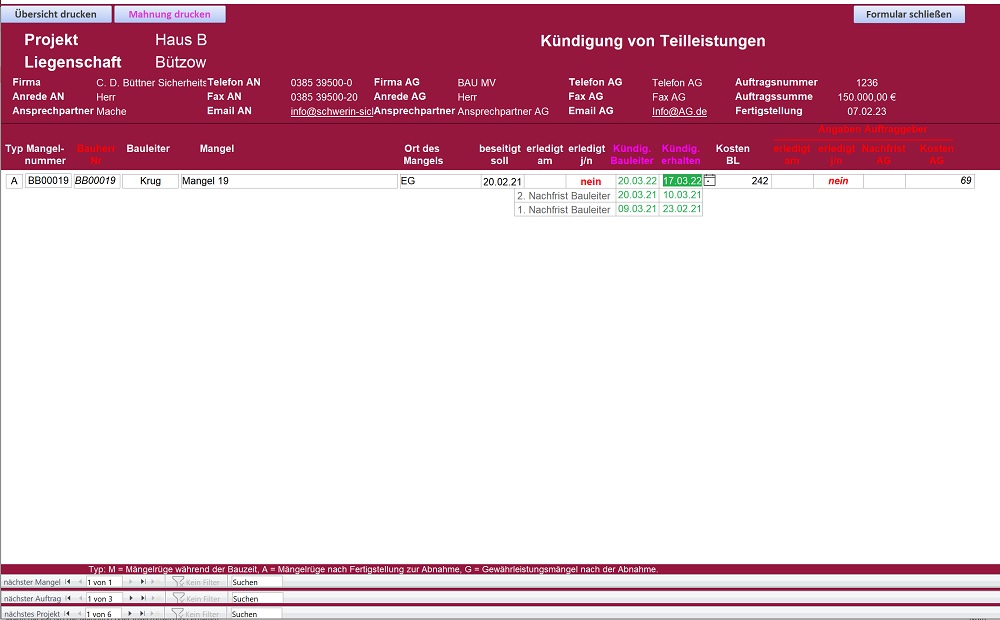Go to first record in nächster Auftrag bar
This screenshot has height=620, width=1000.
[x=68, y=598]
